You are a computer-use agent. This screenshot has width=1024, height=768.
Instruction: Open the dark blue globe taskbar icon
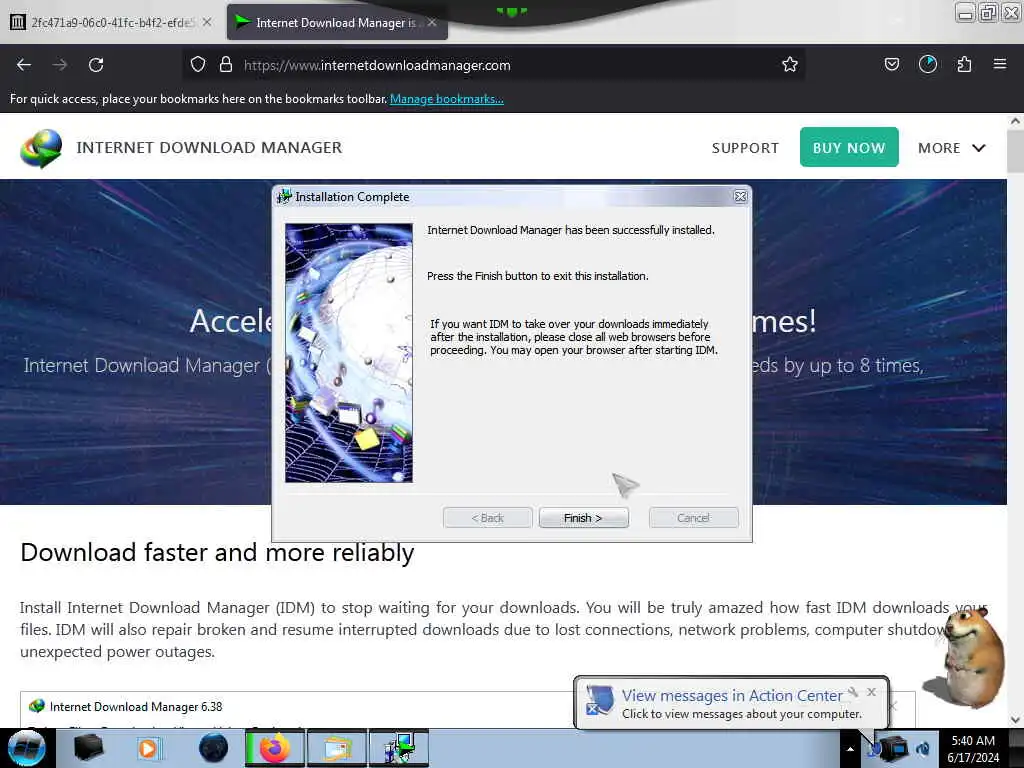pos(214,748)
